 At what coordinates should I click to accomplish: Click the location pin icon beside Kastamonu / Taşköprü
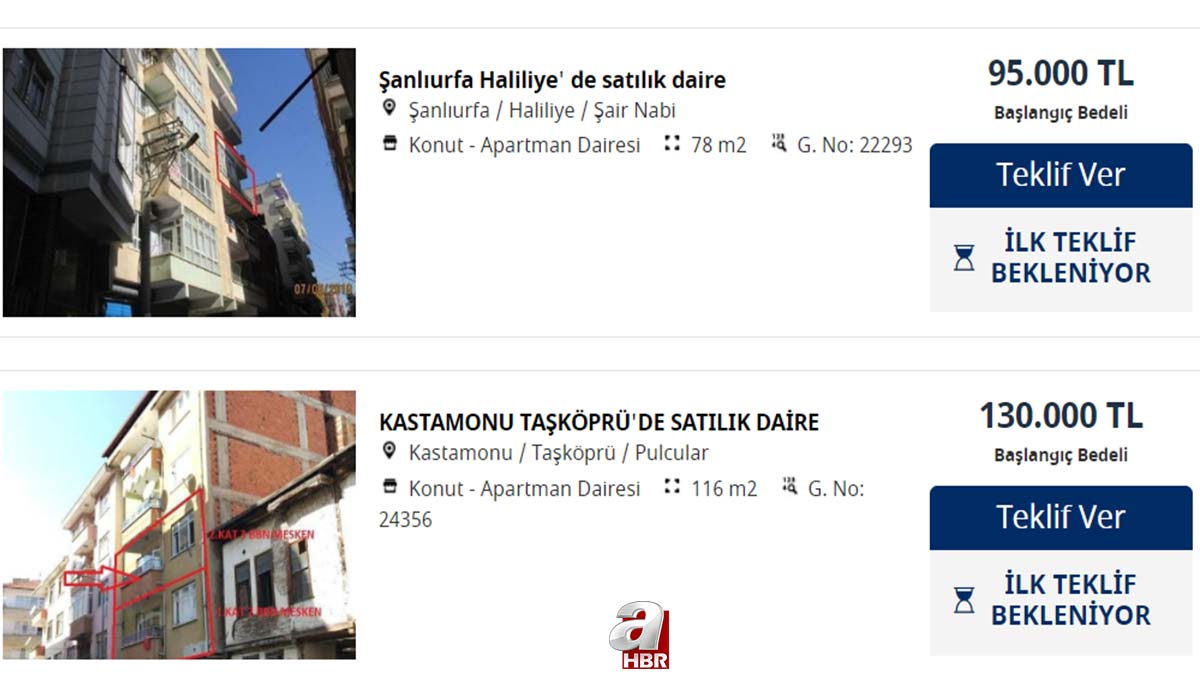[x=390, y=451]
